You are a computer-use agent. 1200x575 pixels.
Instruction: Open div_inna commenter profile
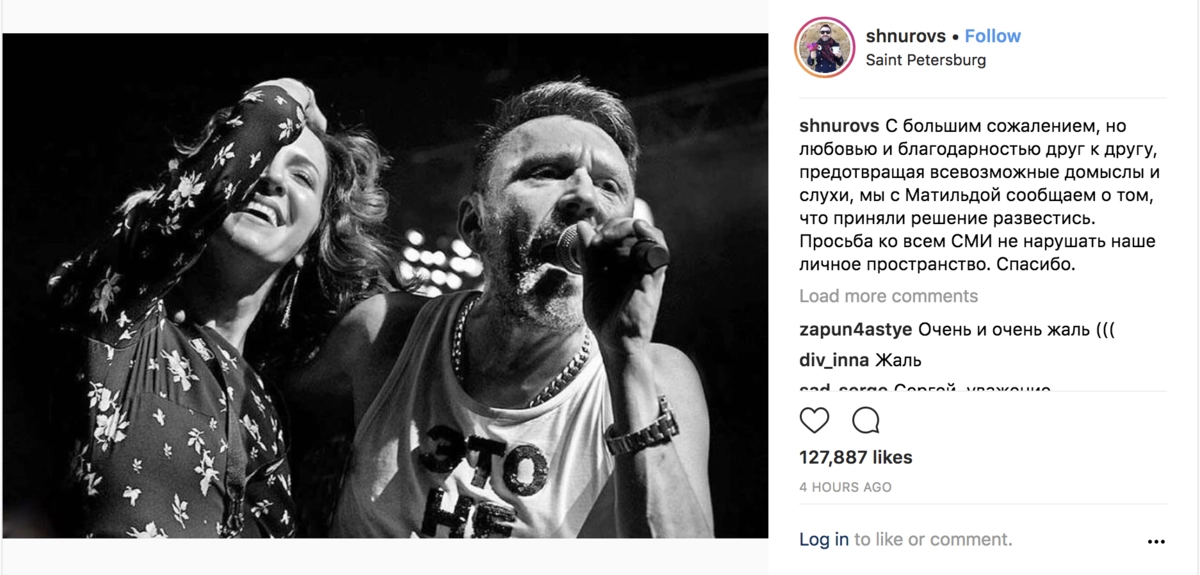834,360
